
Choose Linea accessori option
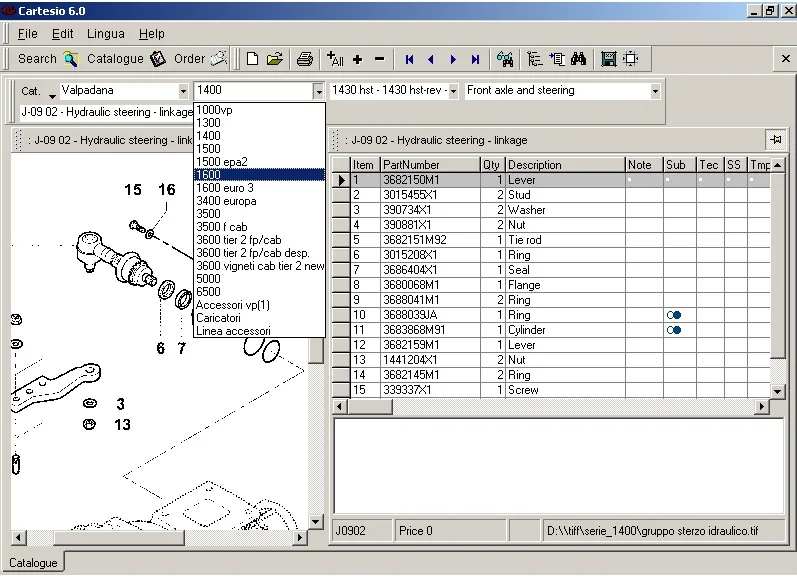pyautogui.click(x=259, y=331)
